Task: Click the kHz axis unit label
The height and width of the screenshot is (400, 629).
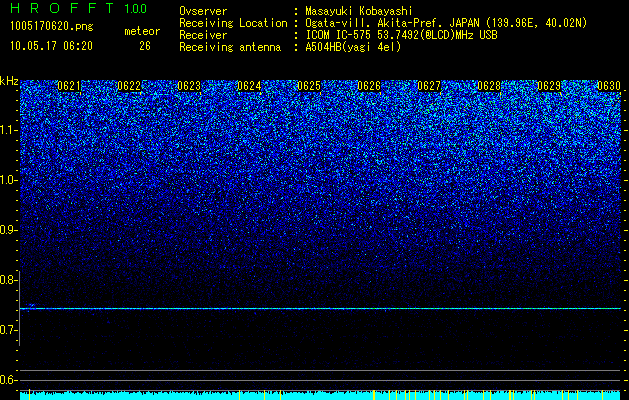Action: click(9, 81)
